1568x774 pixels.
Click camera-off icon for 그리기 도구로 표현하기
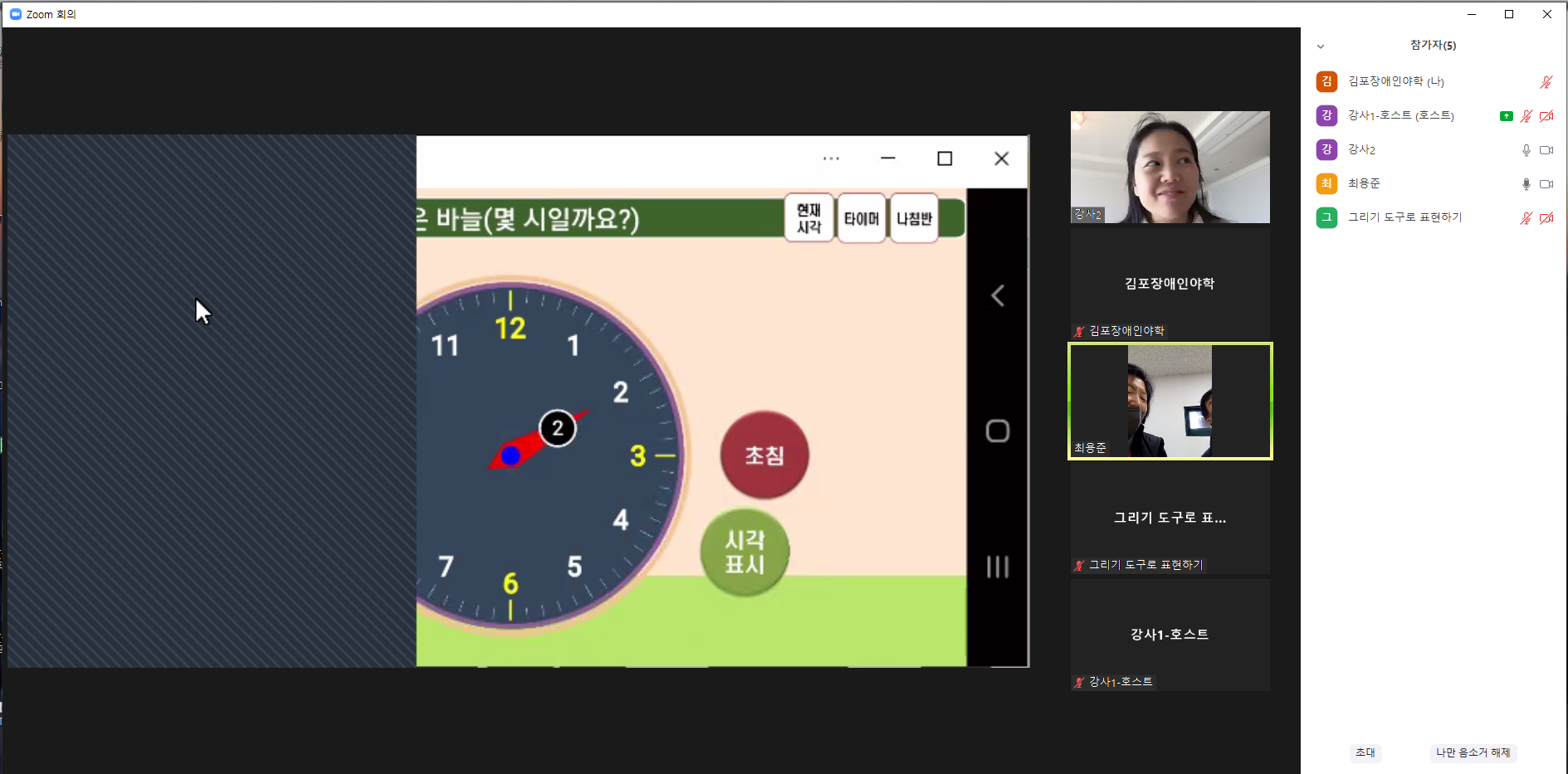point(1546,218)
